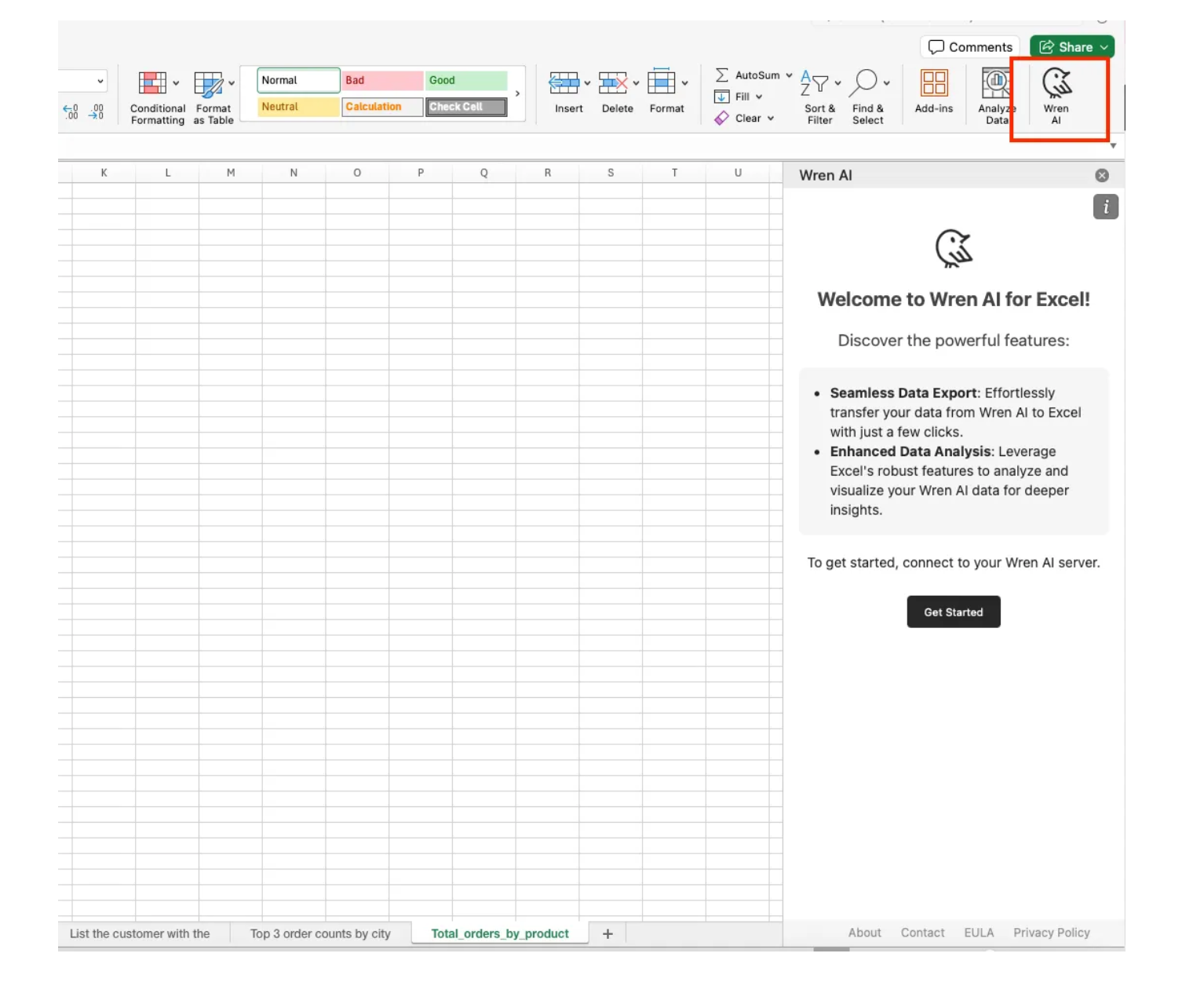Click the Find & Select magnifier icon
The image size is (1204, 1008).
(x=863, y=83)
